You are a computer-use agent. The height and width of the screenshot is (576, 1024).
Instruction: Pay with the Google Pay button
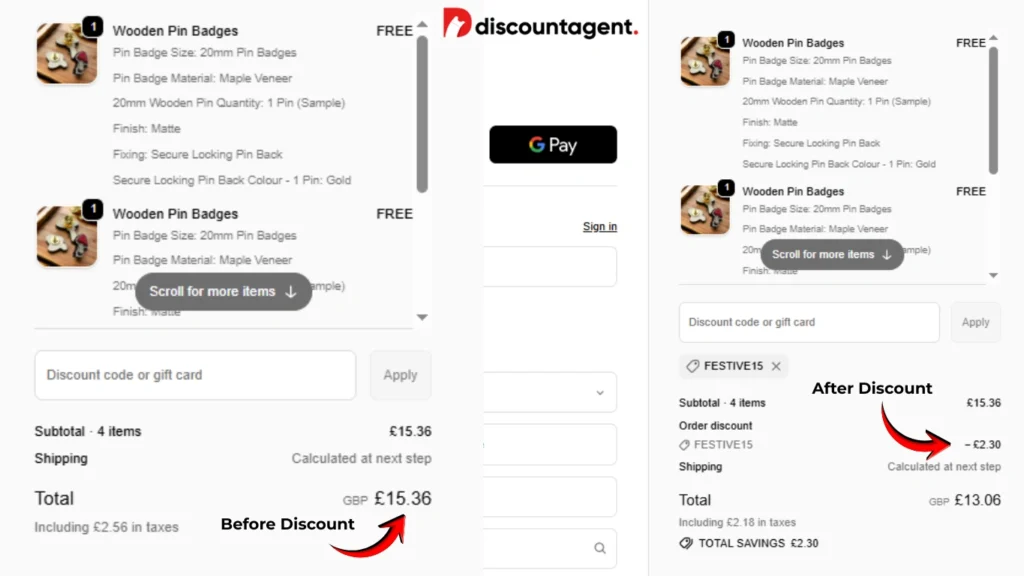(x=553, y=144)
